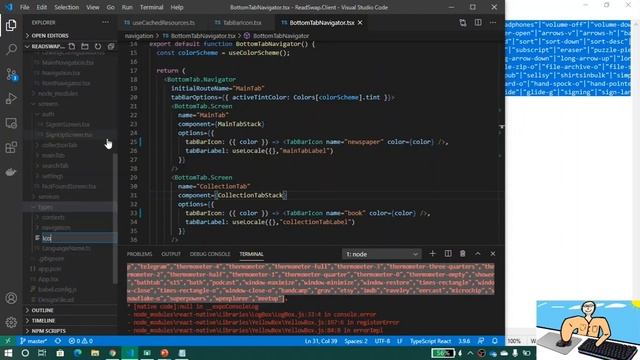
Task: Kill the terminal with the trash icon
Action: click(462, 253)
